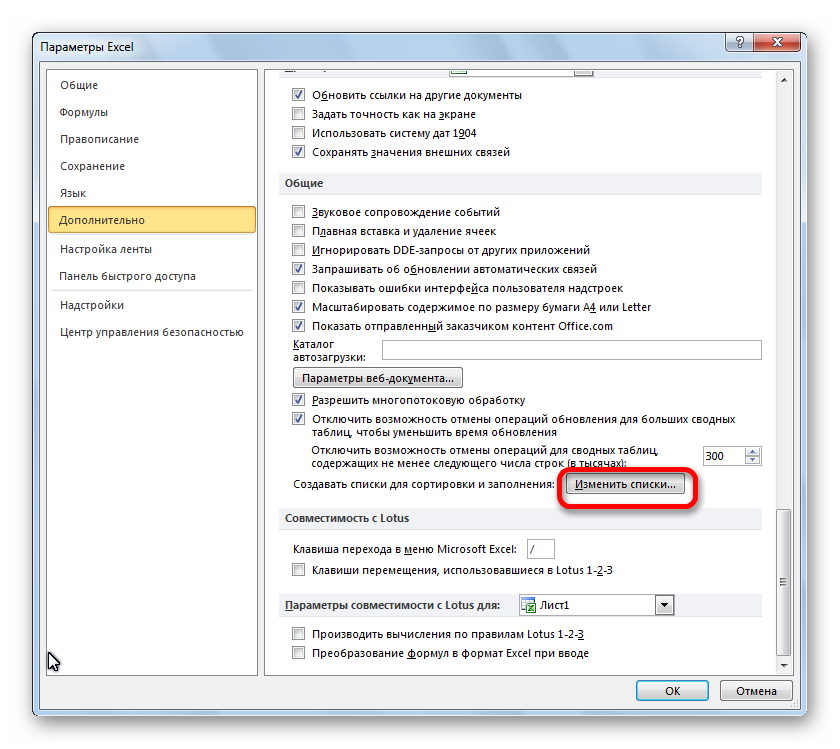
Task: Open Панель быстрого доступа section
Action: [127, 276]
